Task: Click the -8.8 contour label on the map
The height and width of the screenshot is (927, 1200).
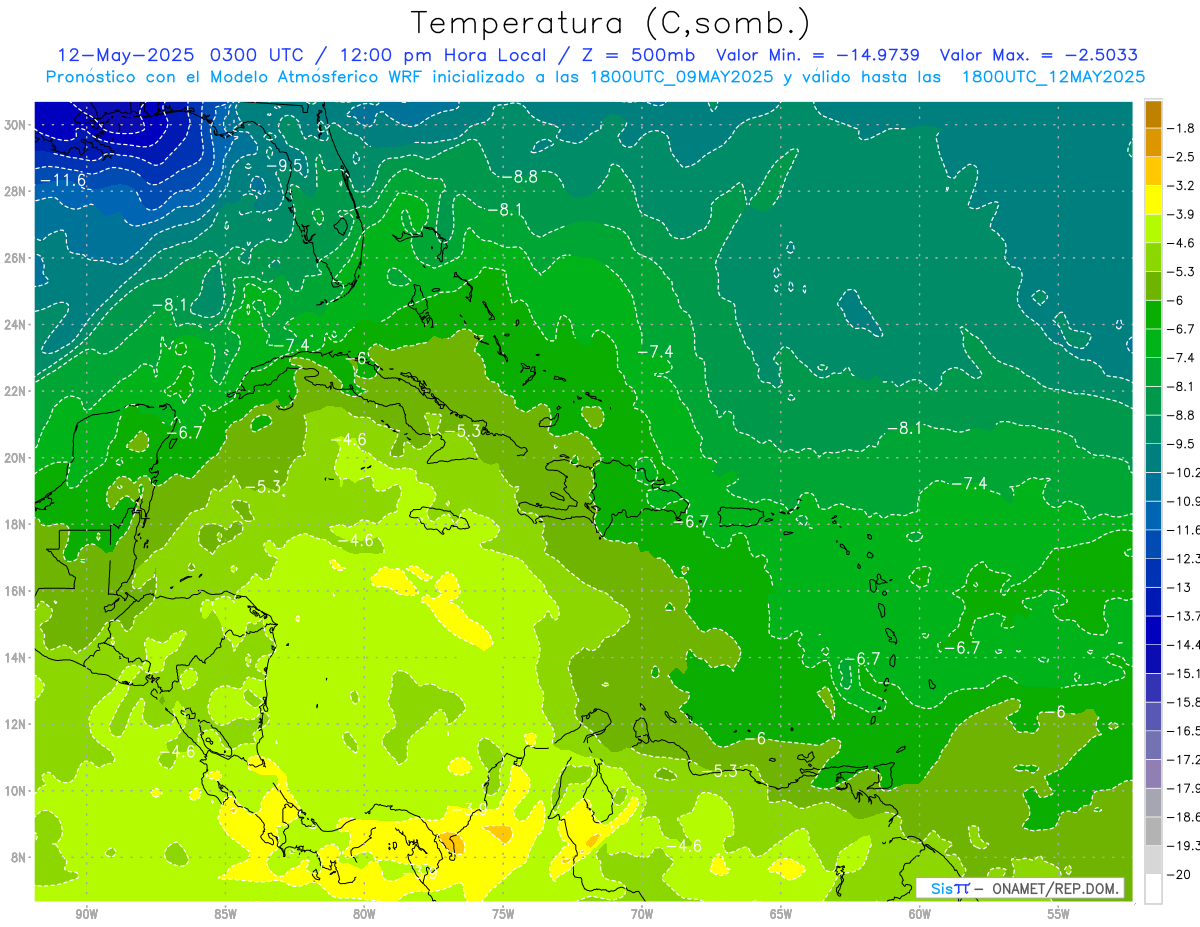Action: point(520,177)
